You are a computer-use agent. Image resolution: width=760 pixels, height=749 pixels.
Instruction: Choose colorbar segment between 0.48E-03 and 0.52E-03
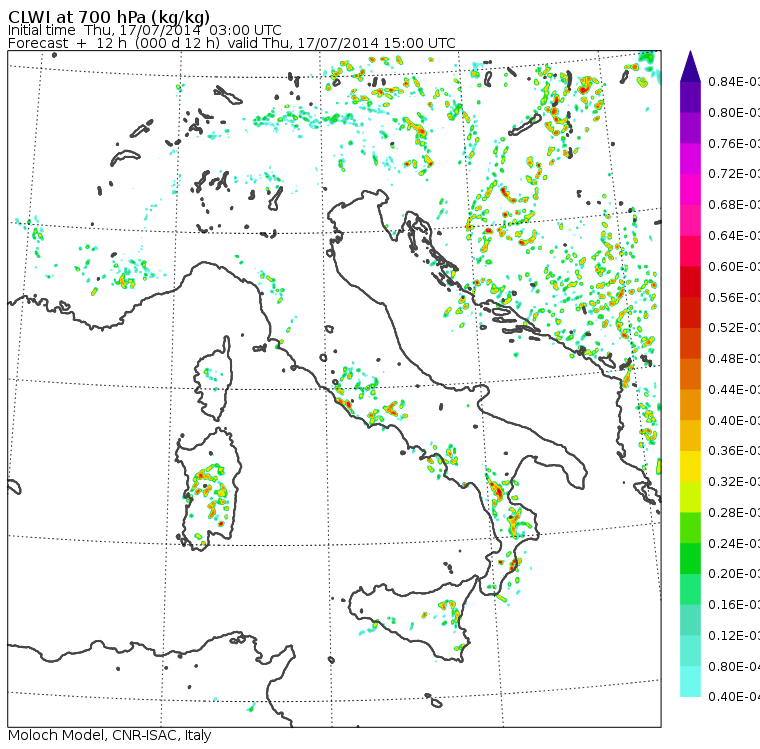coord(691,343)
